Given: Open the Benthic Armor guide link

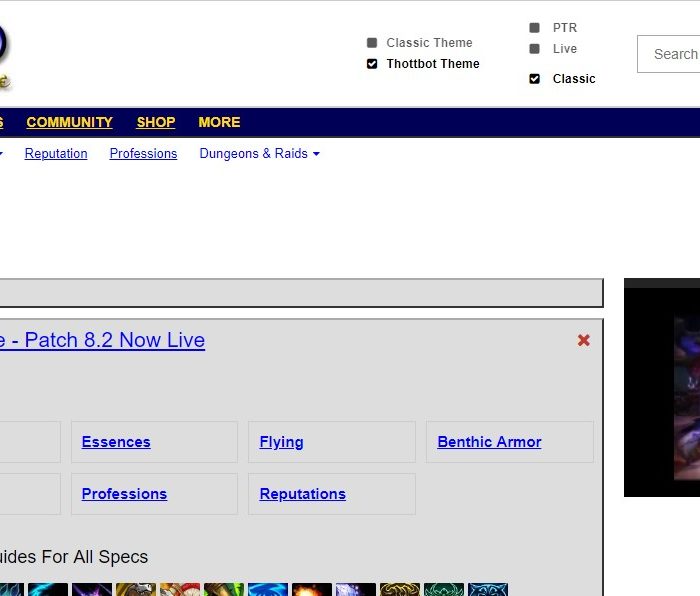Looking at the screenshot, I should click(489, 442).
